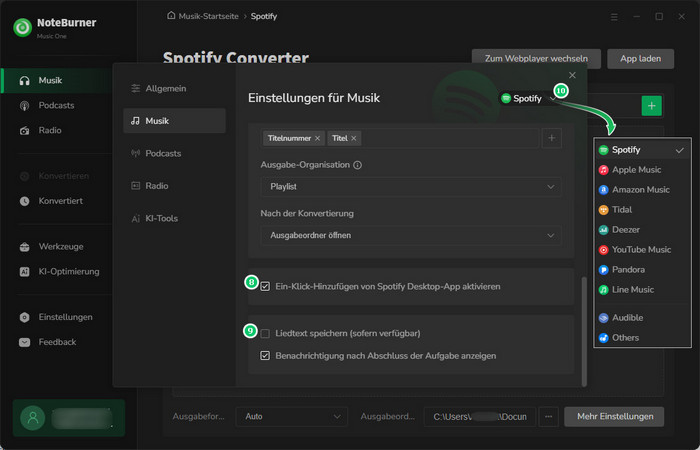
Task: Remove the Titelnummer tag
Action: [x=317, y=138]
